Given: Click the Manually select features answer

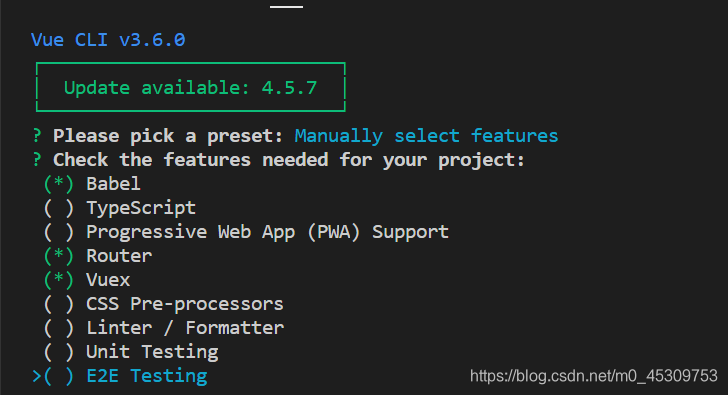Looking at the screenshot, I should (x=426, y=136).
